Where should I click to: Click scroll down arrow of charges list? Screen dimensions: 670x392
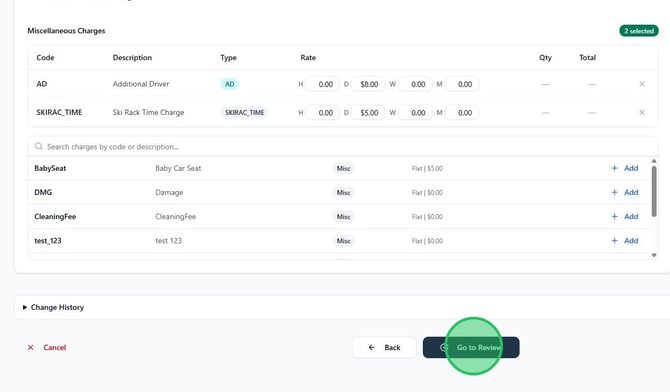pyautogui.click(x=654, y=255)
